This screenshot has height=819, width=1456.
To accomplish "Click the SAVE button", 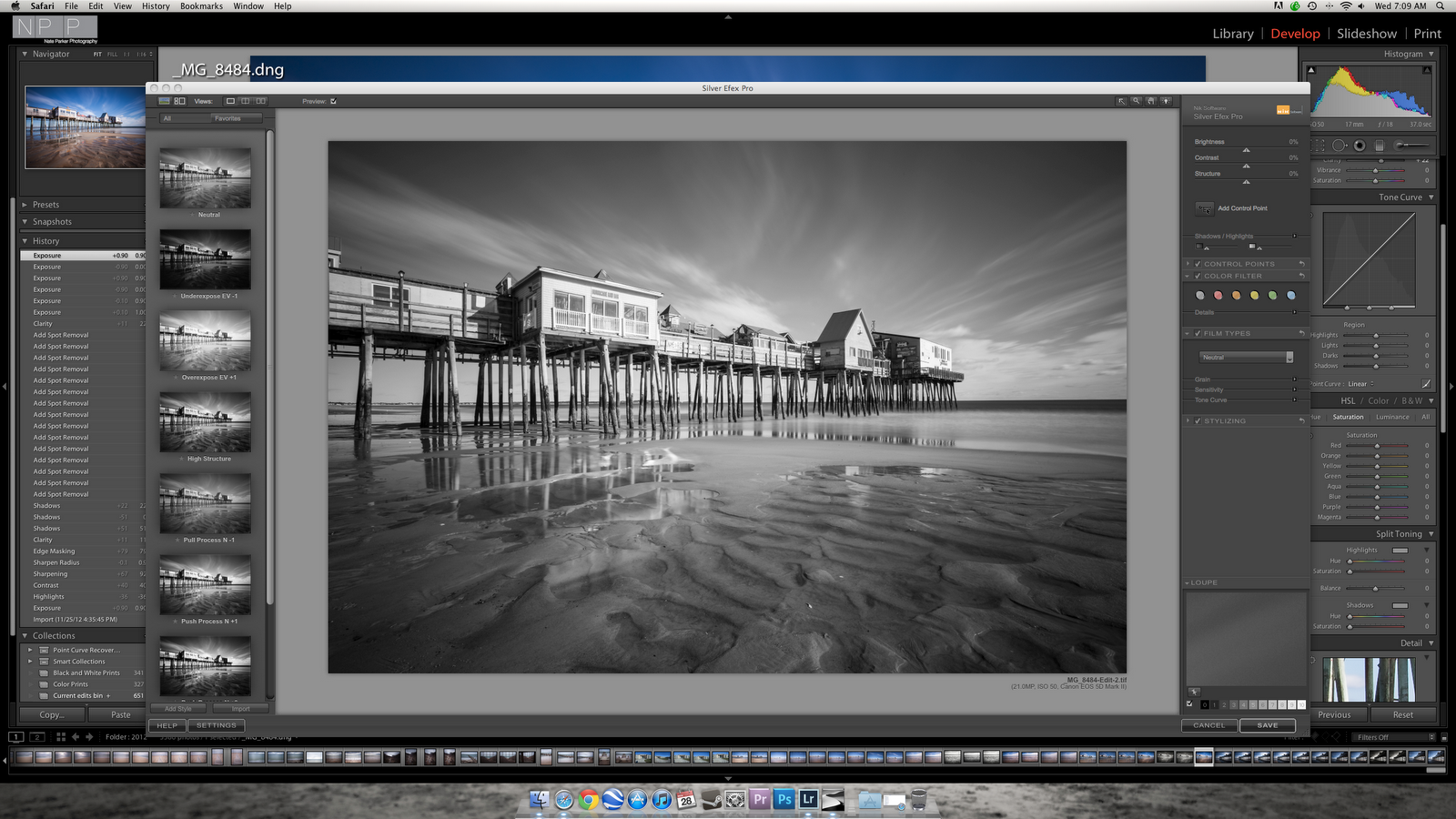I will pyautogui.click(x=1268, y=725).
